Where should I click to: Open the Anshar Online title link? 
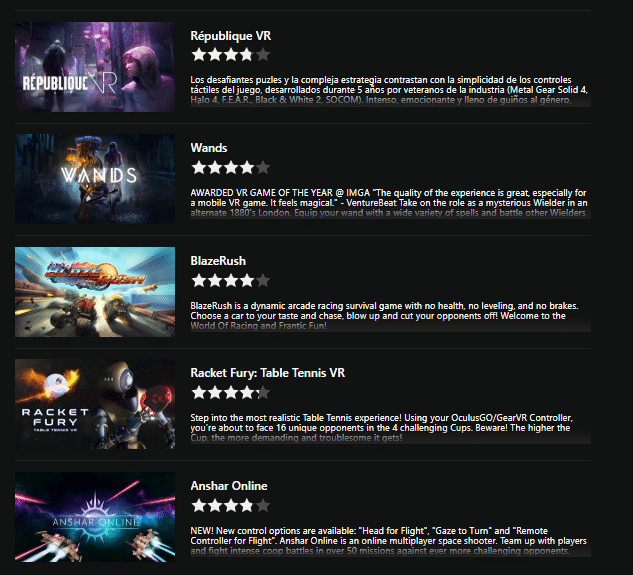pos(229,486)
